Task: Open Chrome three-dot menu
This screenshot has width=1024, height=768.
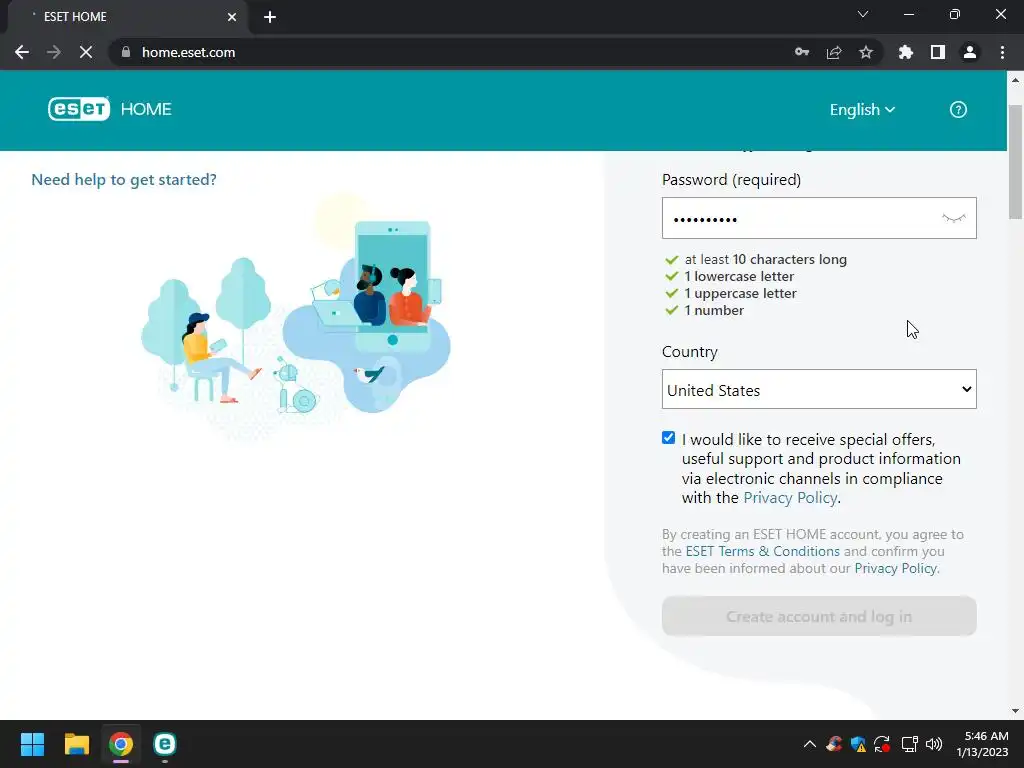Action: point(1002,52)
